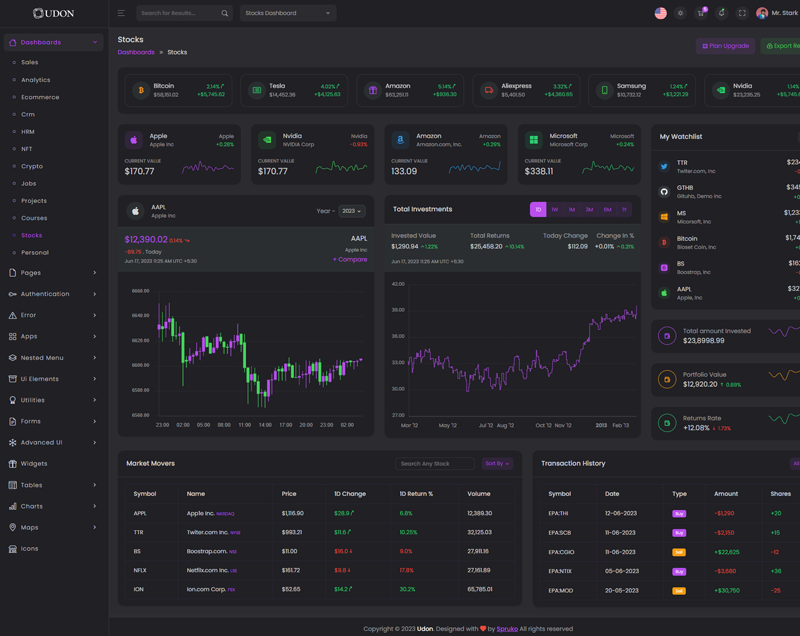Open the US flag language selector

(660, 13)
